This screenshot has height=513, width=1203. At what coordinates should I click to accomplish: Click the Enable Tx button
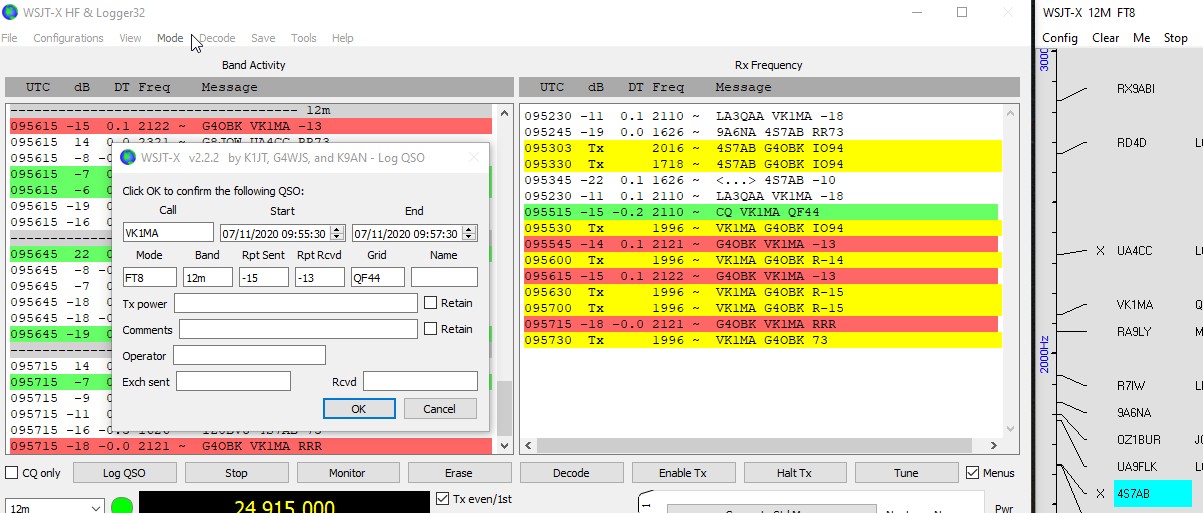click(683, 473)
